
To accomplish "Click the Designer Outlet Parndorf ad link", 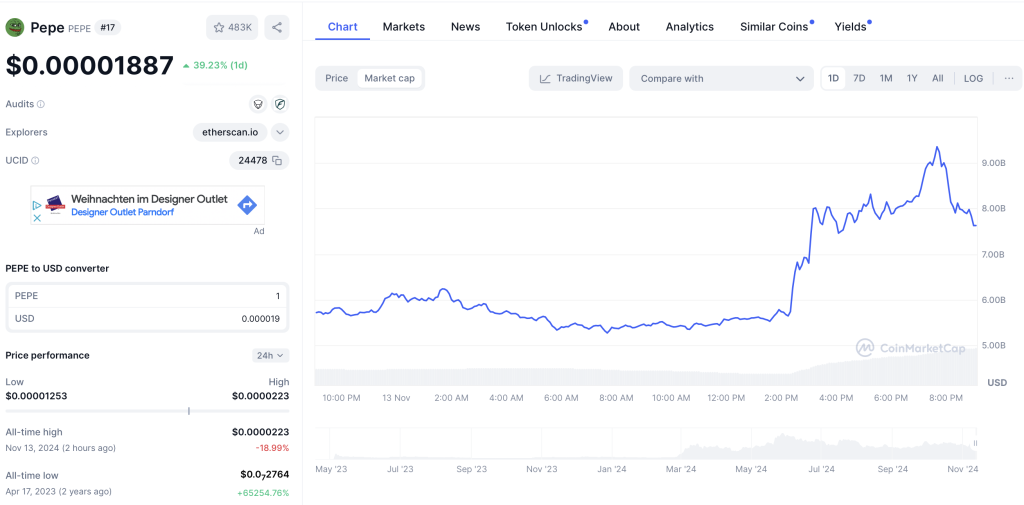I will 122,212.
